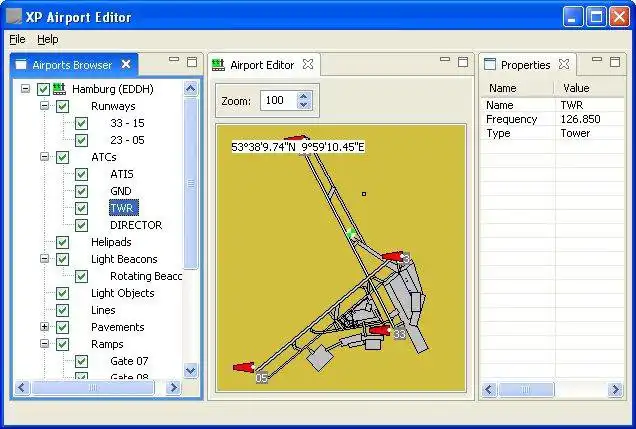
Task: Click the tree's vertical scrollbar thumb
Action: (x=191, y=183)
